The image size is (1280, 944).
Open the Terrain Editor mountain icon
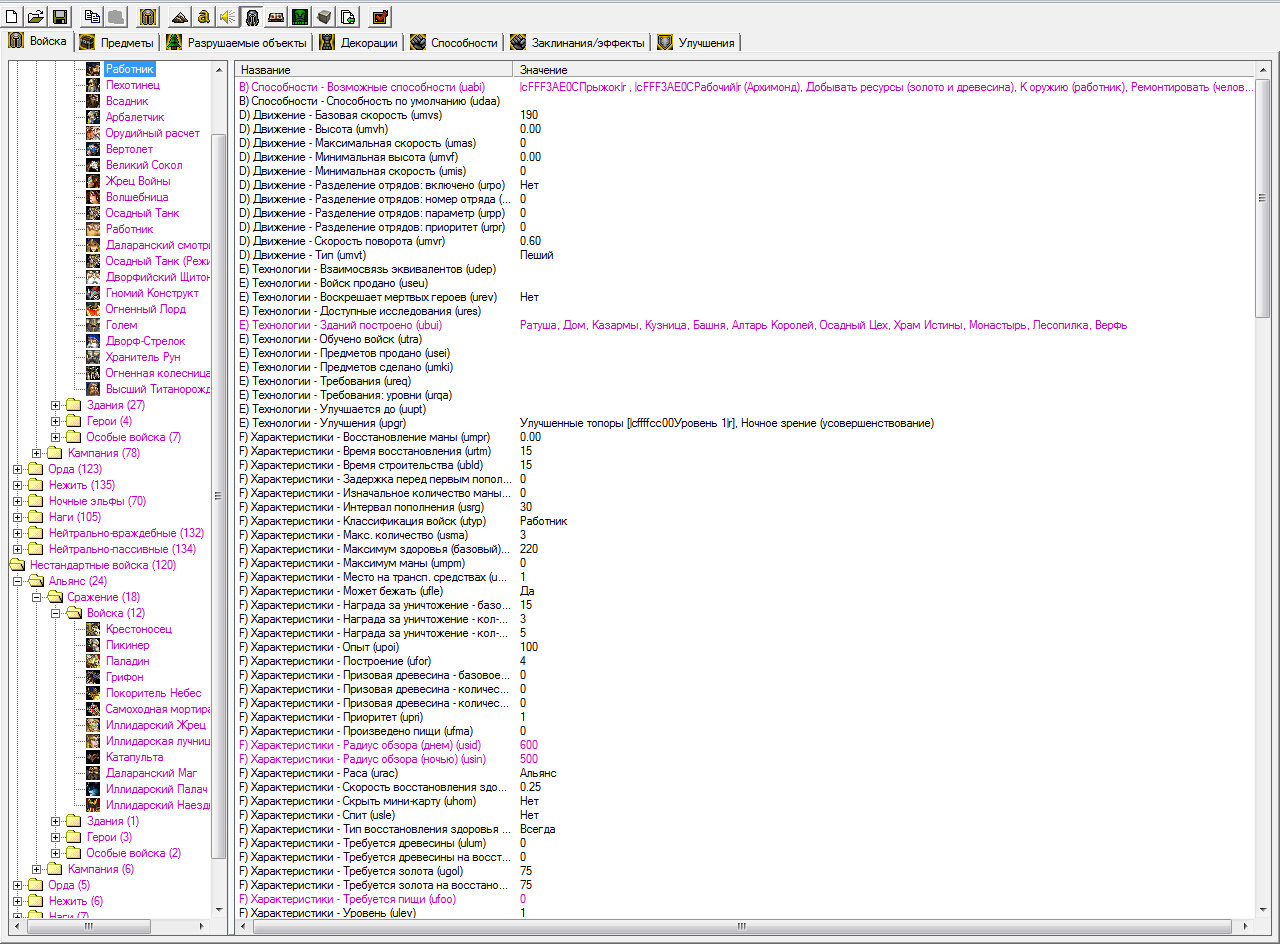179,16
